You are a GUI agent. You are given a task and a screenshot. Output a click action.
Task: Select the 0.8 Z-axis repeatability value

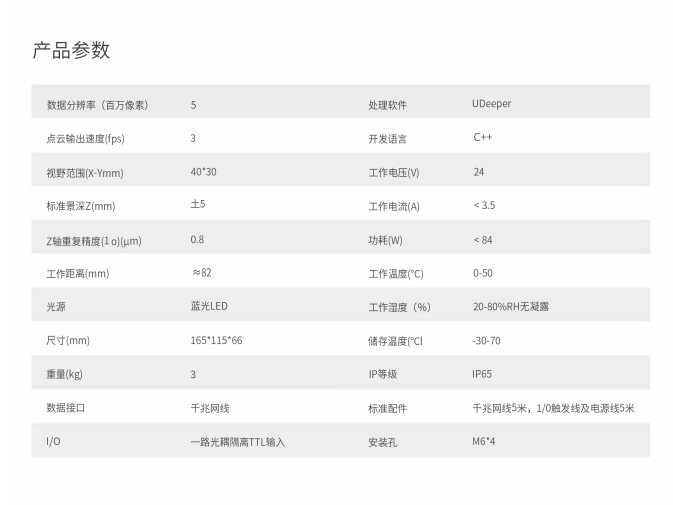coord(197,240)
